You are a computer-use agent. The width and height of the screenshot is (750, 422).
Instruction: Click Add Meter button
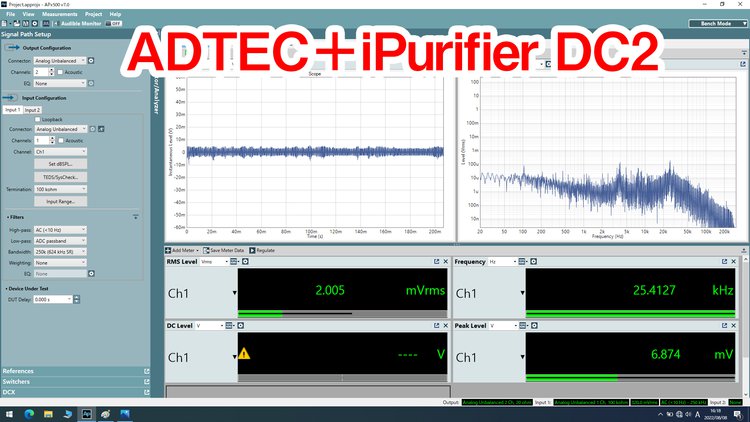pos(182,250)
